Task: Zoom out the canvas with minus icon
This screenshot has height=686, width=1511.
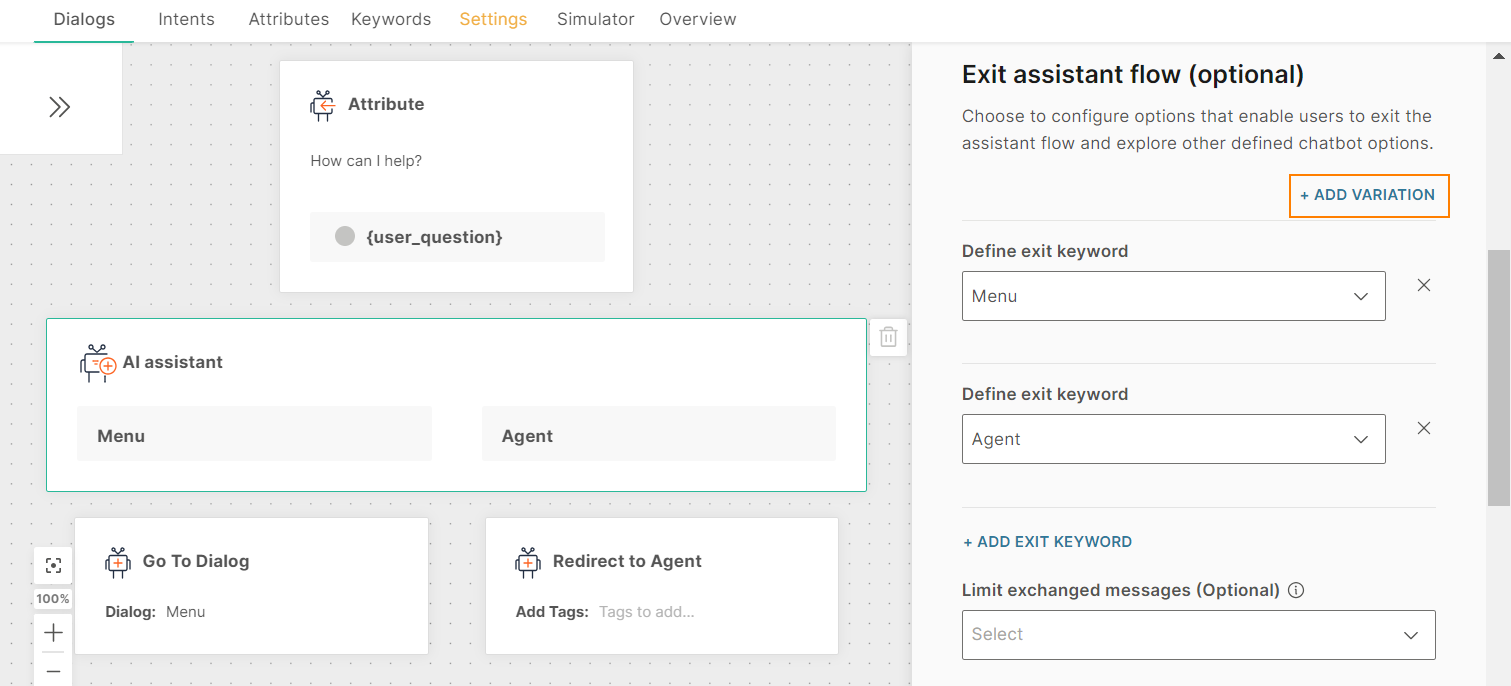Action: [54, 671]
